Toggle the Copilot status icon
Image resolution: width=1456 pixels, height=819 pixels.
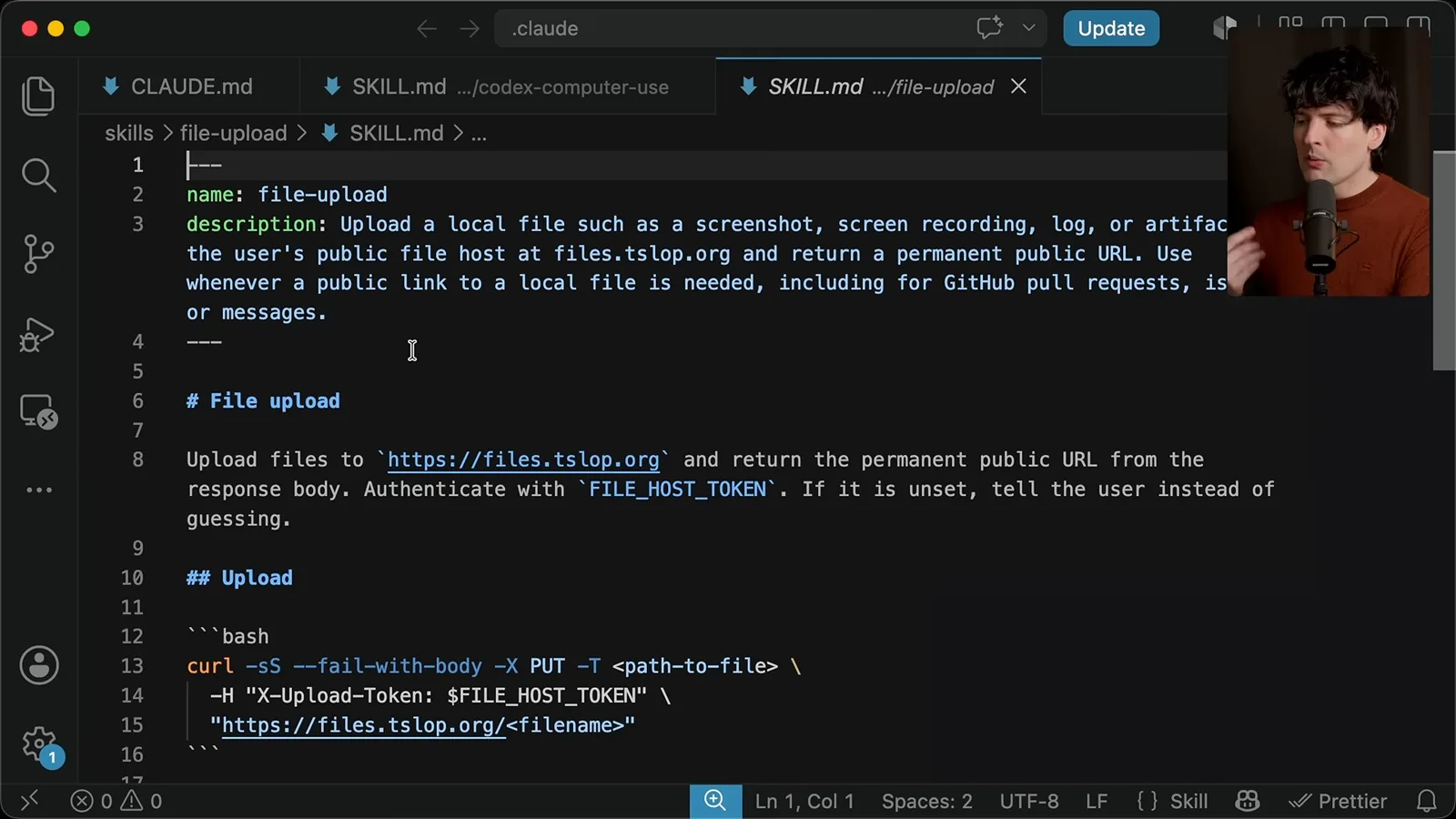pos(1248,801)
